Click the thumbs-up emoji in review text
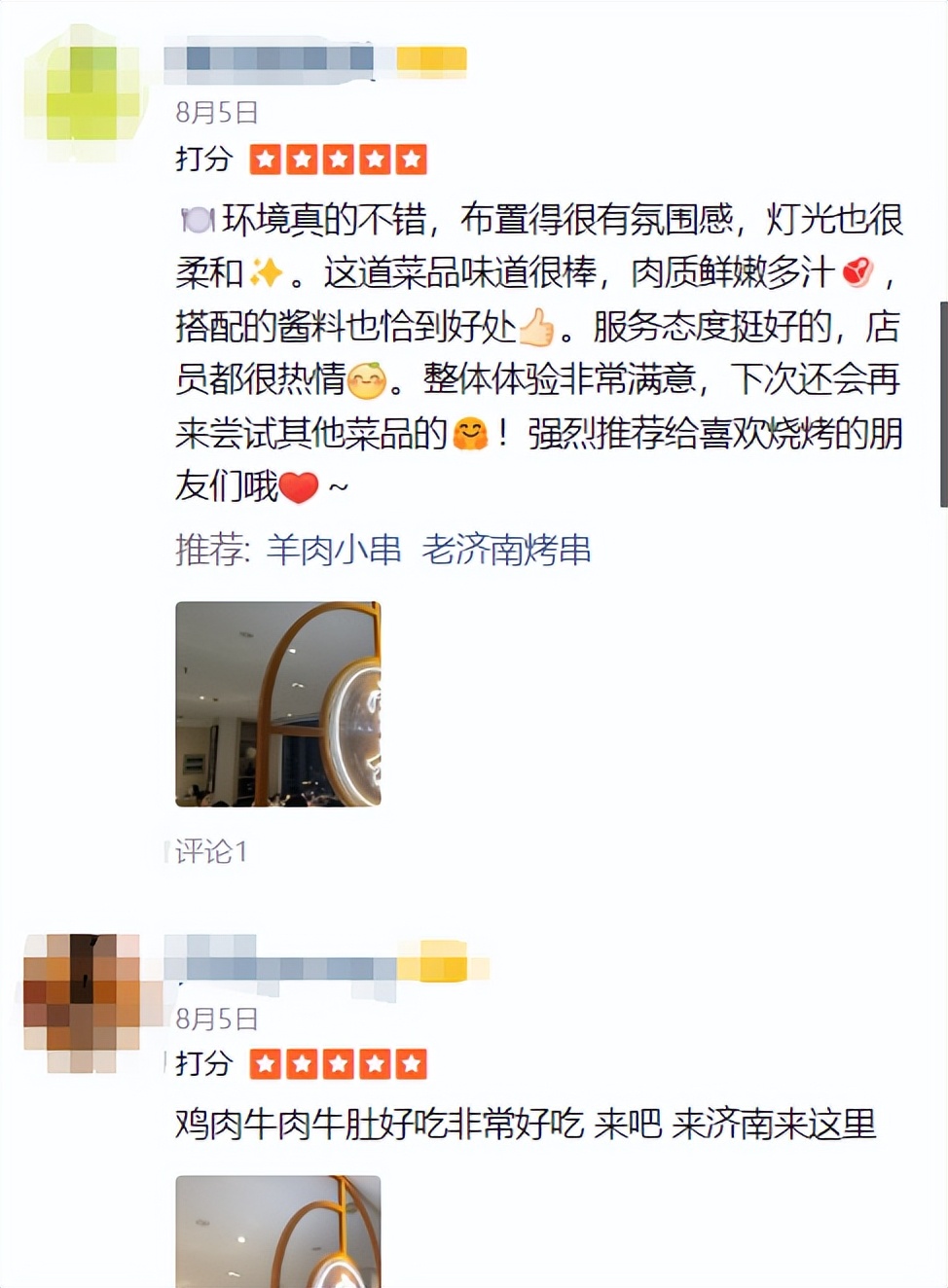 coord(536,328)
